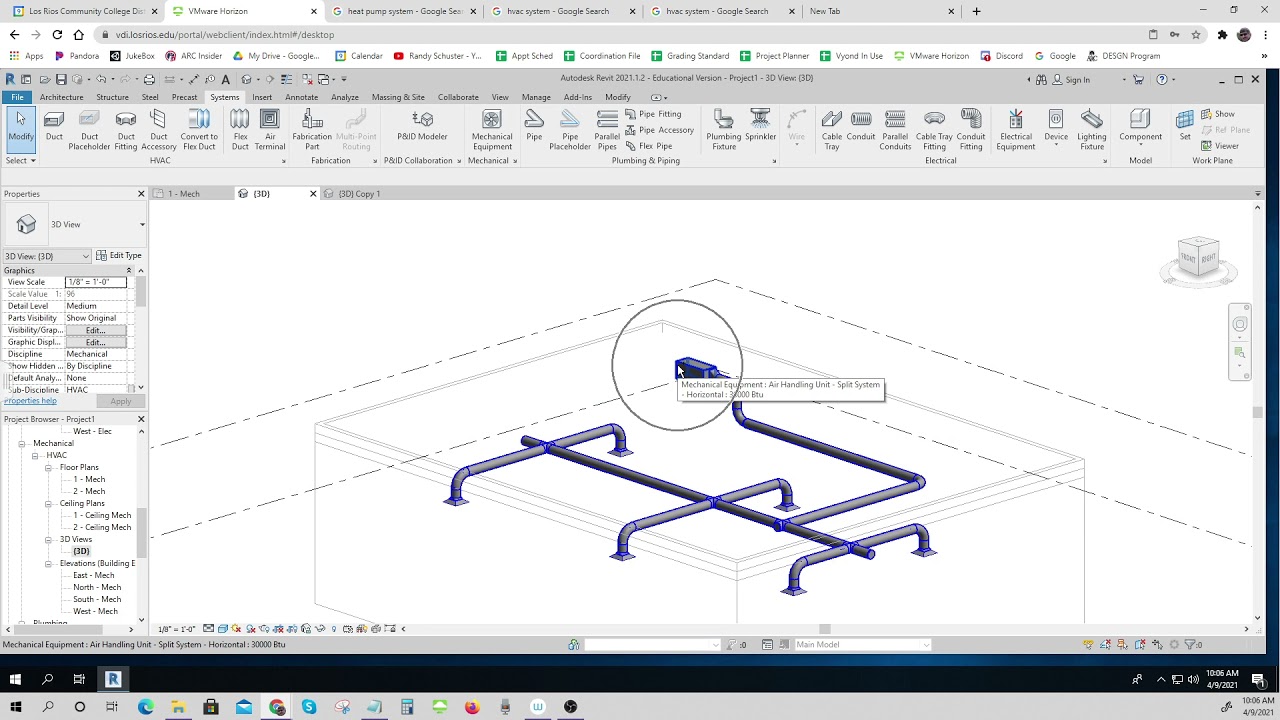Select the Parallel Pipes tool

pyautogui.click(x=607, y=130)
